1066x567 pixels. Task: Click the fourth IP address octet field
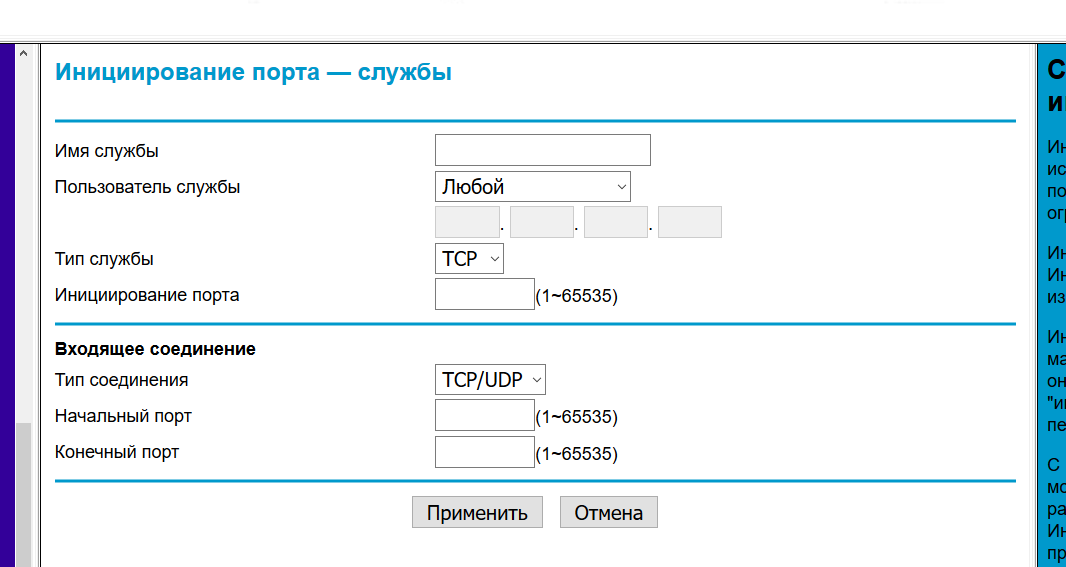coord(689,222)
